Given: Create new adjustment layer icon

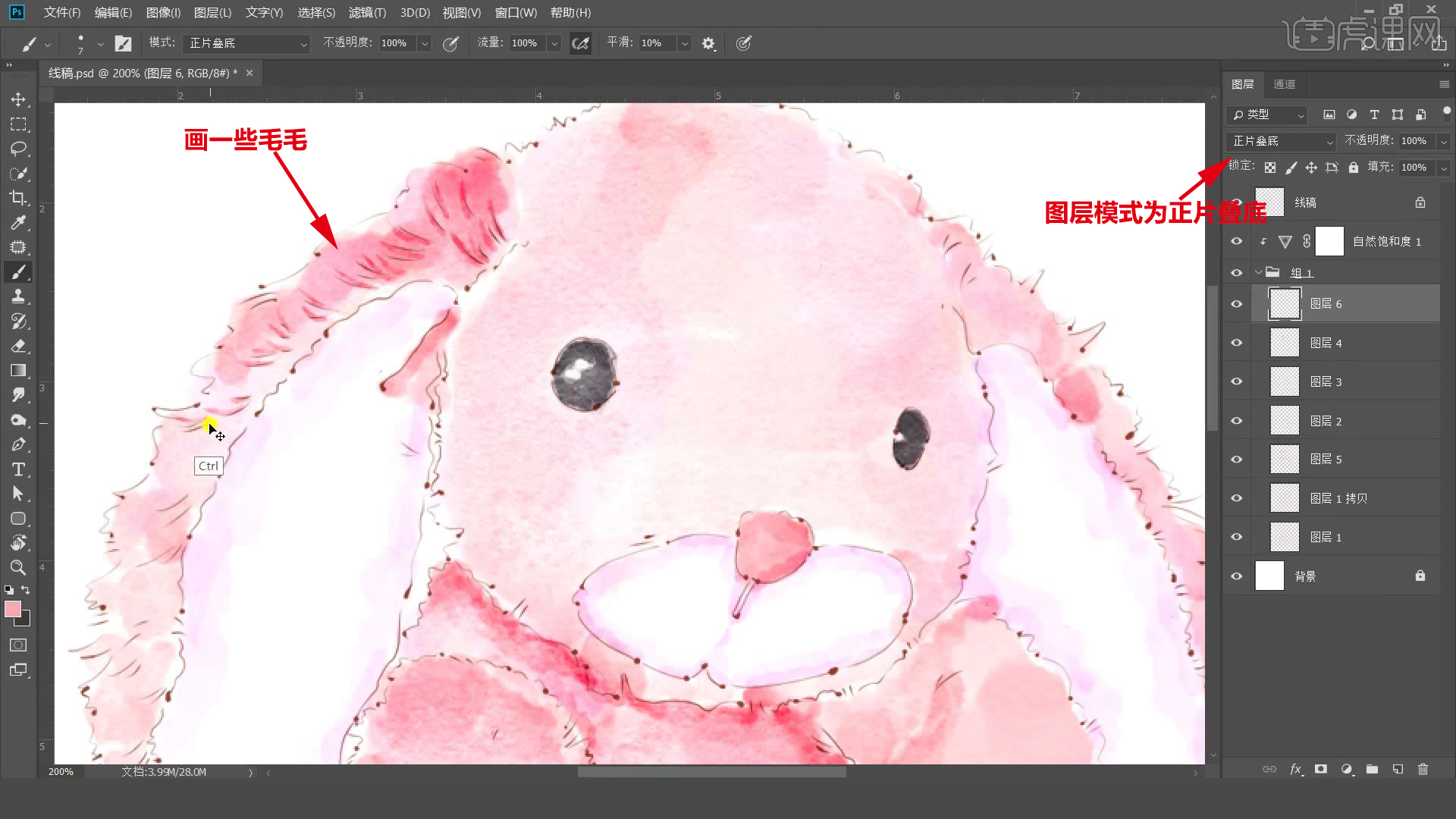Looking at the screenshot, I should click(1347, 769).
